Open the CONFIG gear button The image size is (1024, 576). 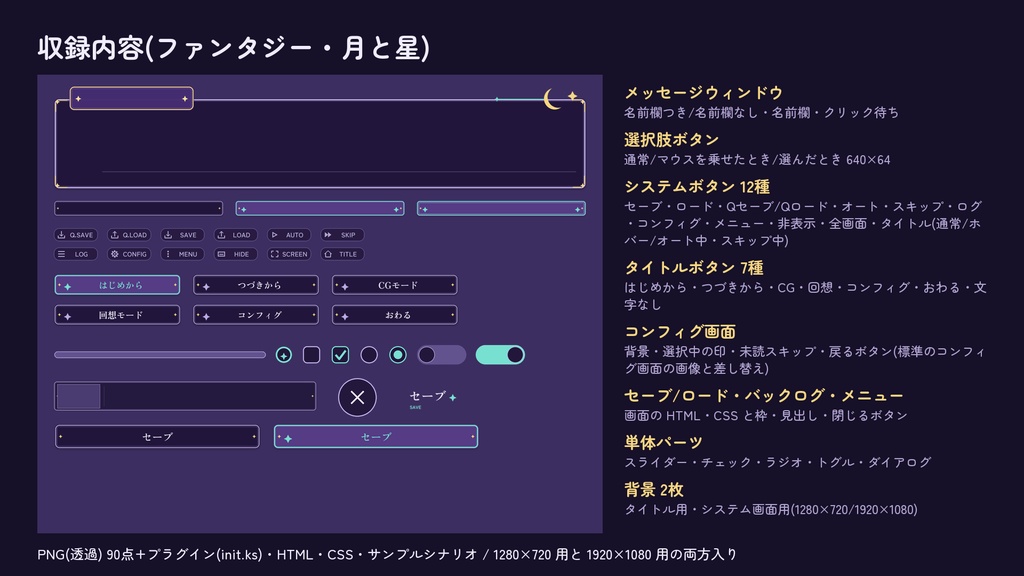click(129, 254)
